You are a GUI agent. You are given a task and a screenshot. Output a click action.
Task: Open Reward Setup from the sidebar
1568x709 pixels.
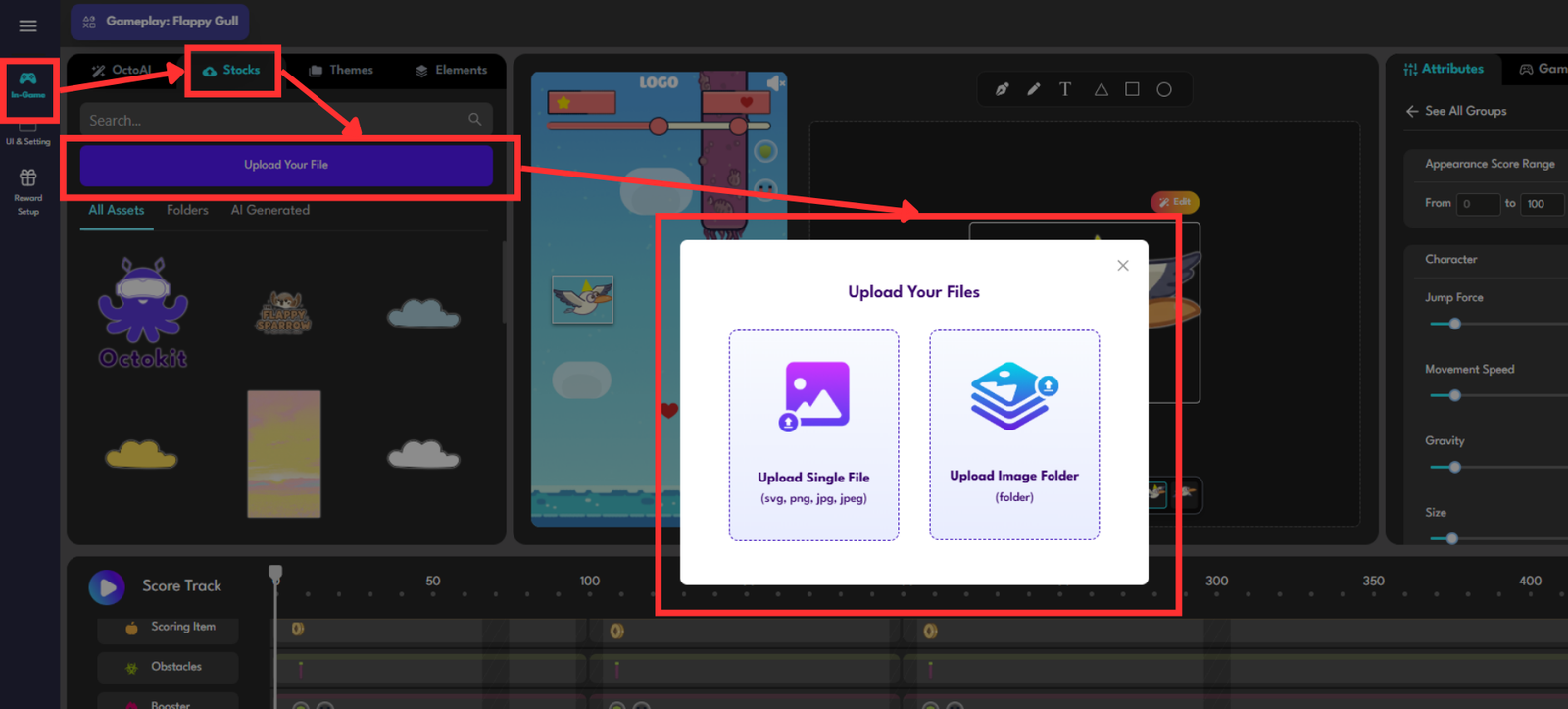27,190
